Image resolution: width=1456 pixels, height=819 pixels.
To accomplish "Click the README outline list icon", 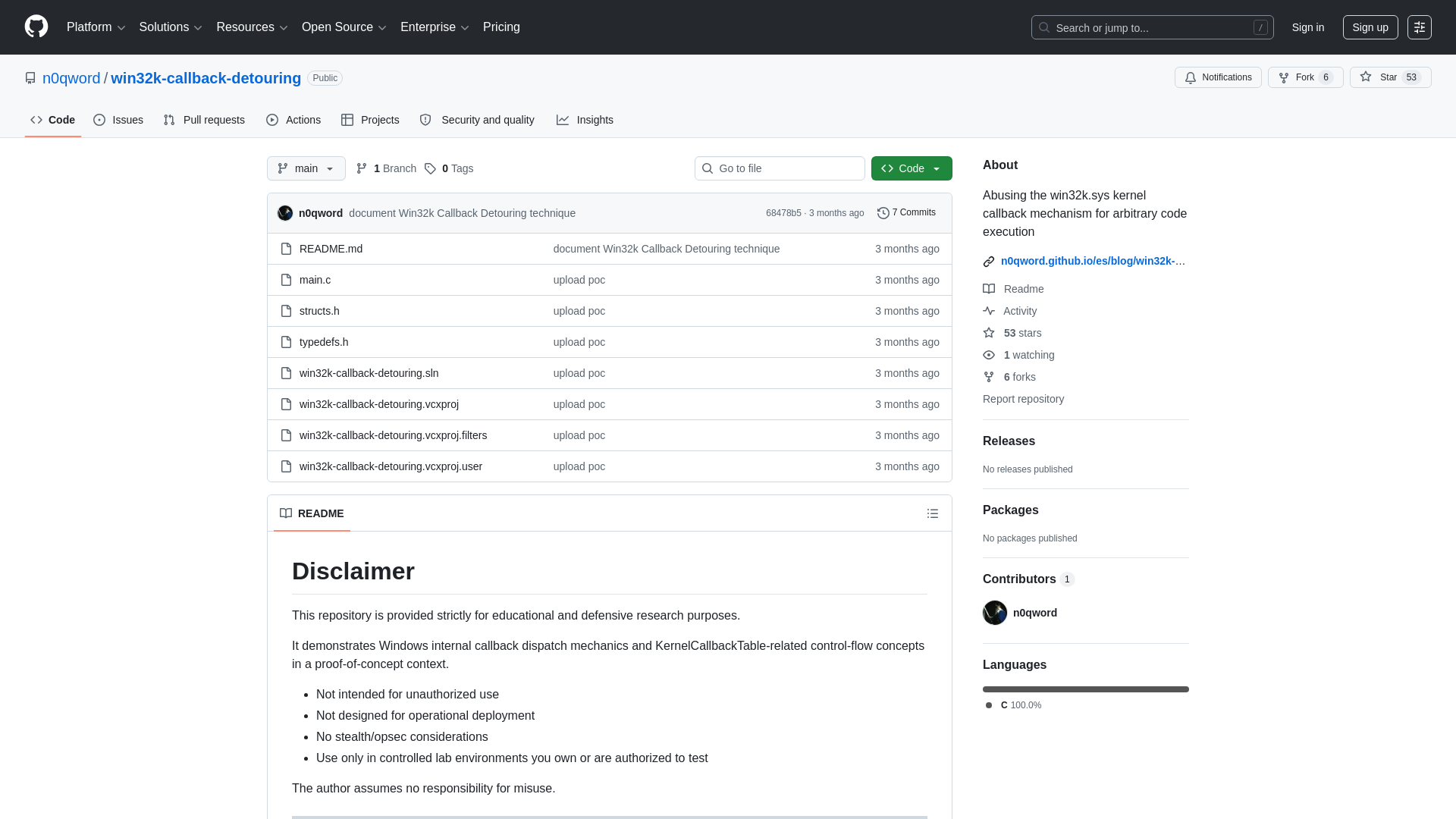I will tap(933, 513).
